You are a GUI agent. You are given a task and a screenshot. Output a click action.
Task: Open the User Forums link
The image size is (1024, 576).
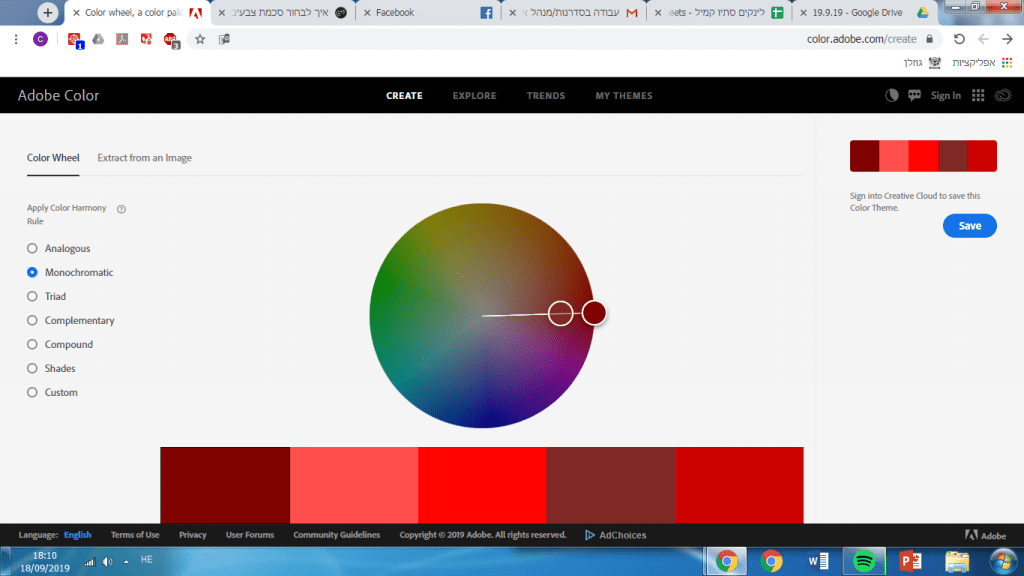(x=249, y=535)
